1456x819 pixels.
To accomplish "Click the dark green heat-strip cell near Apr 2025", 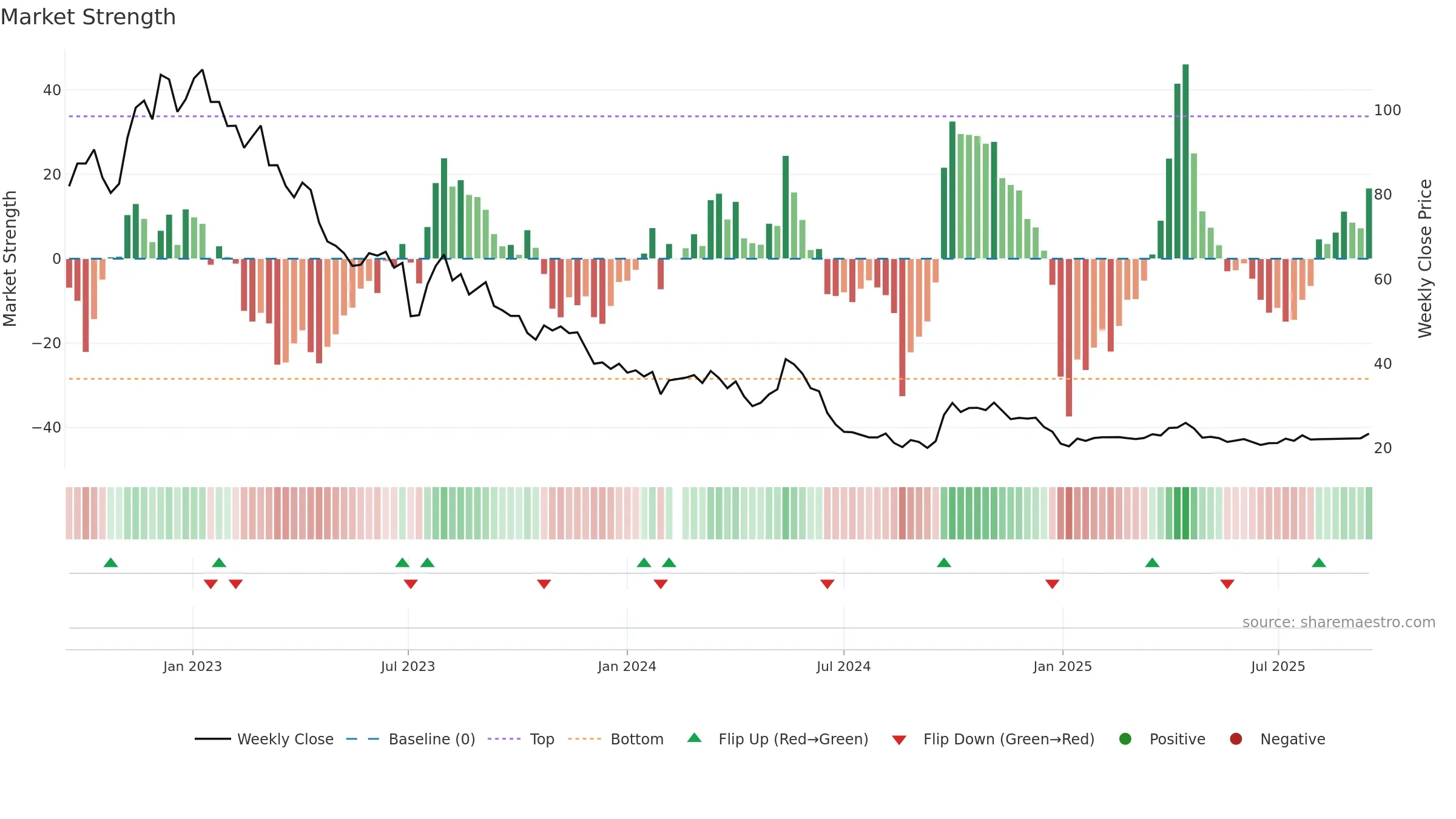I will (x=1185, y=513).
